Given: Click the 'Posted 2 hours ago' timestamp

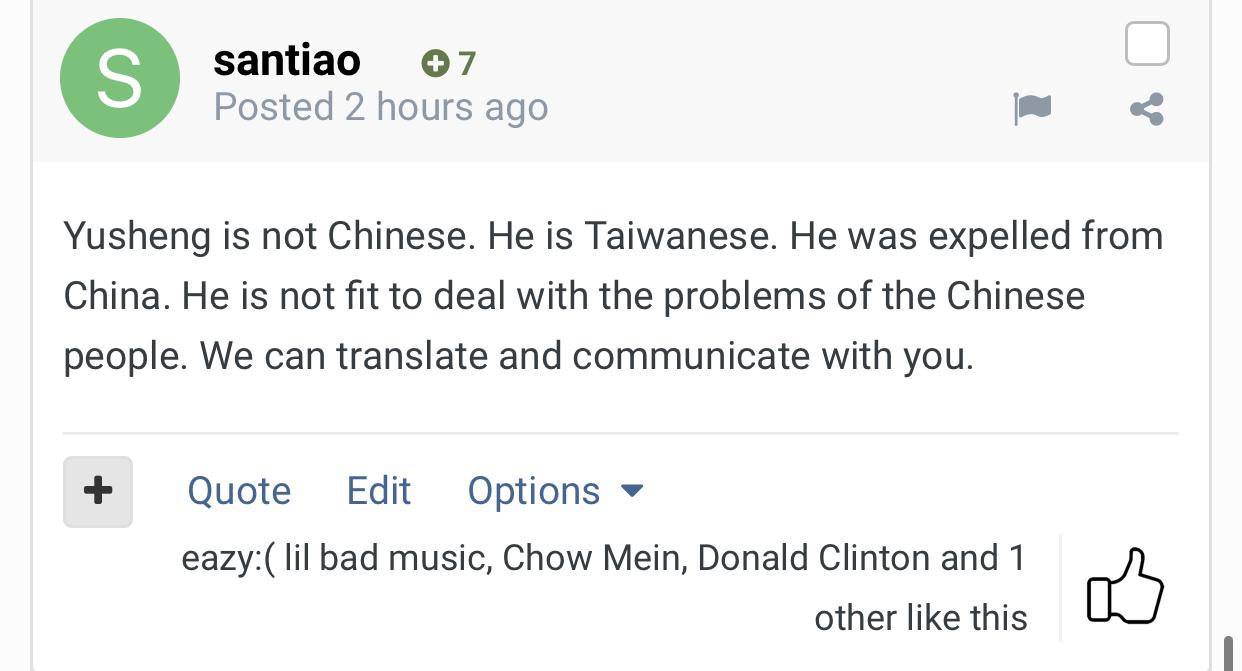Looking at the screenshot, I should coord(381,107).
